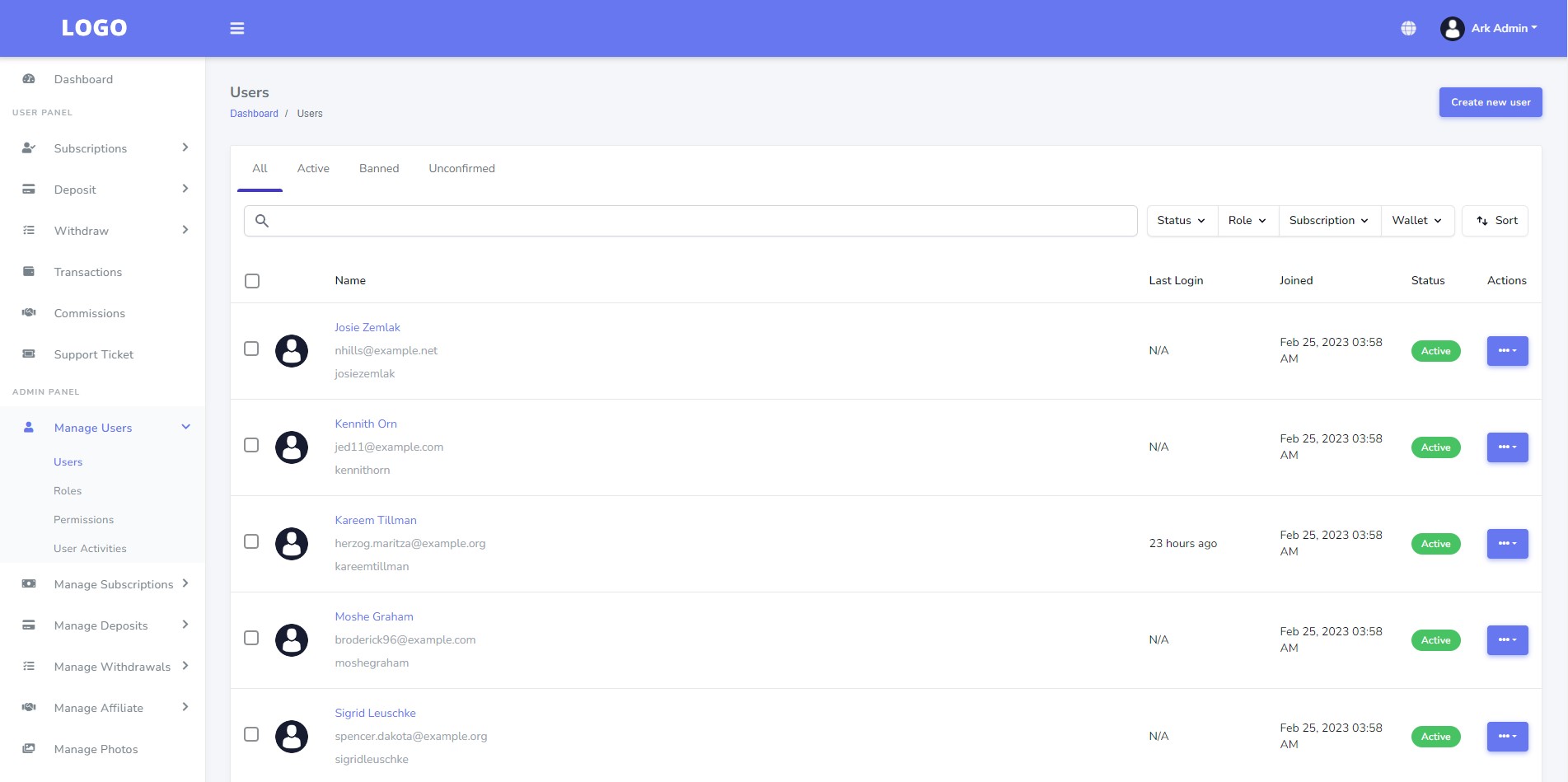Select Kareem Tillman's row checkbox
The image size is (1568, 782).
click(x=251, y=542)
